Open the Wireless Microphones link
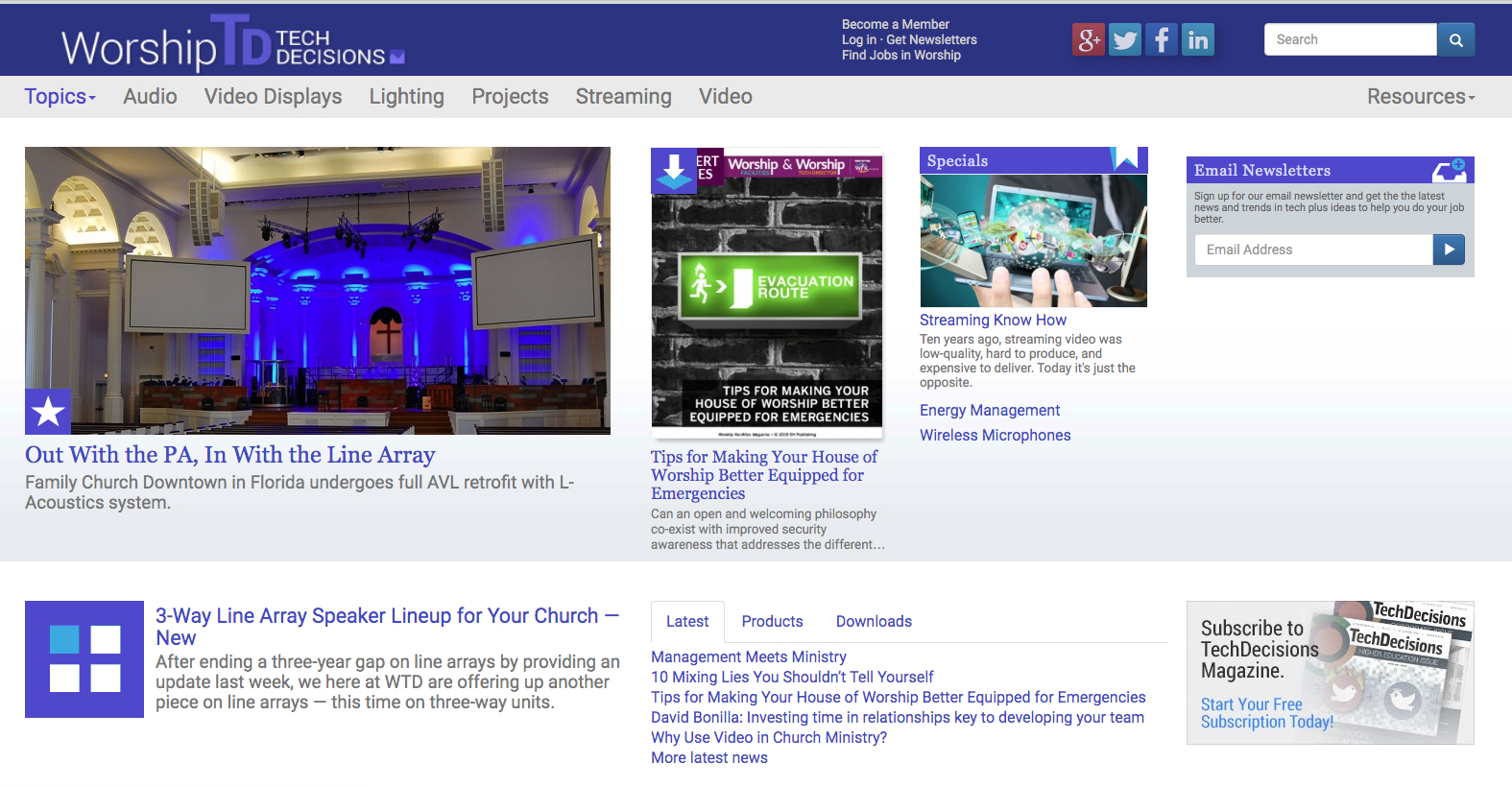 coord(995,436)
